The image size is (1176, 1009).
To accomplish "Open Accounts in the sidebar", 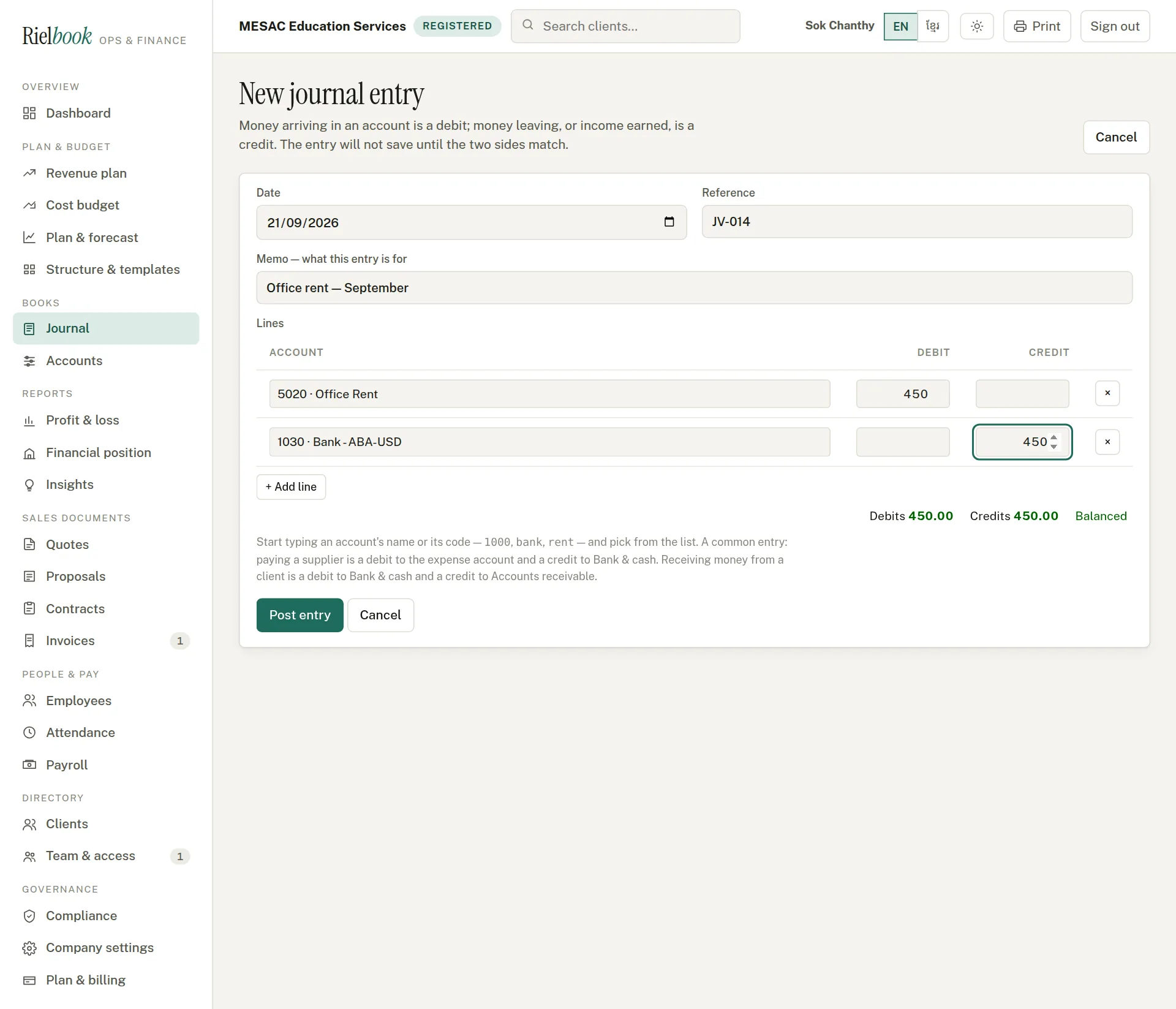I will 106,361.
